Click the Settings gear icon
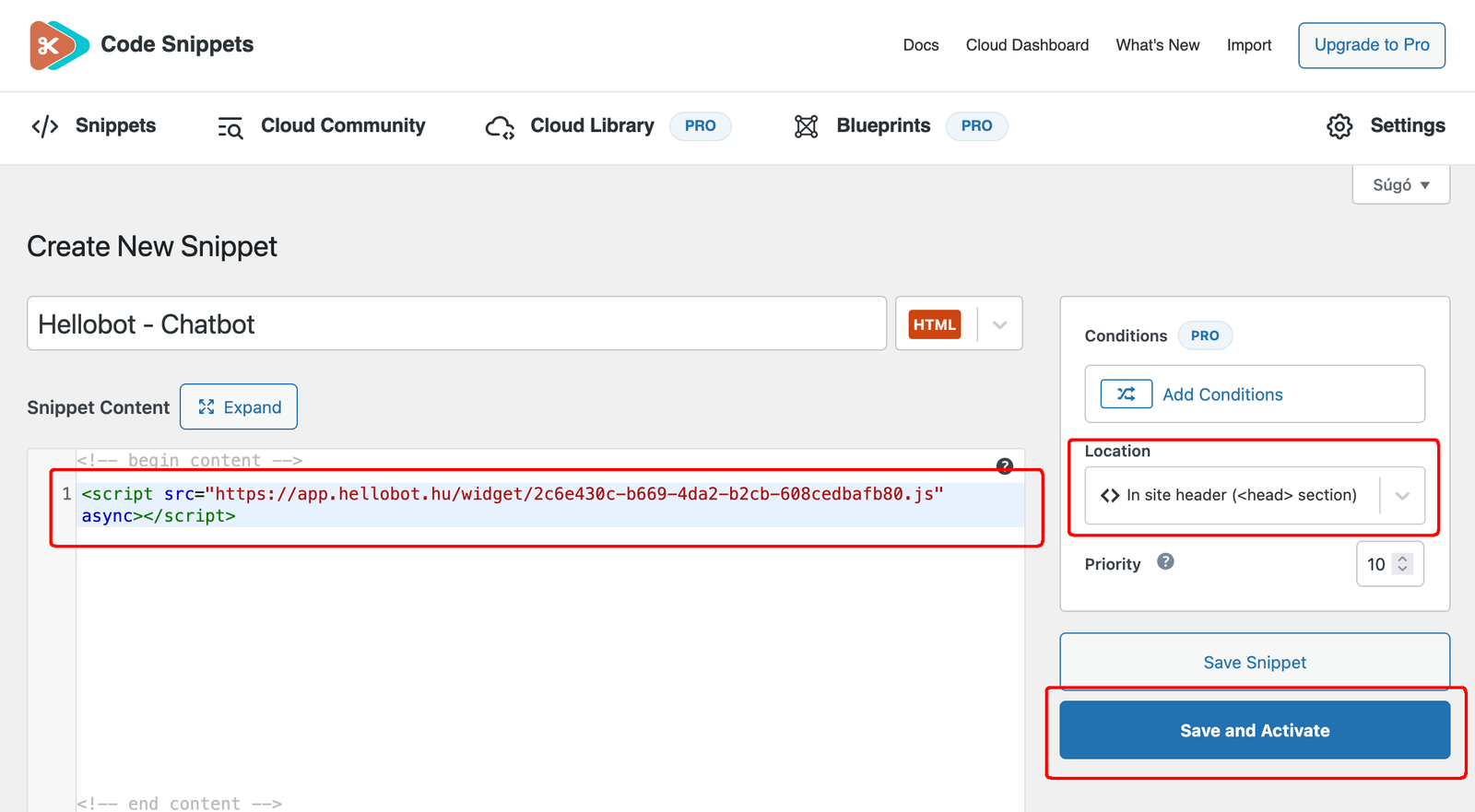 pos(1339,126)
